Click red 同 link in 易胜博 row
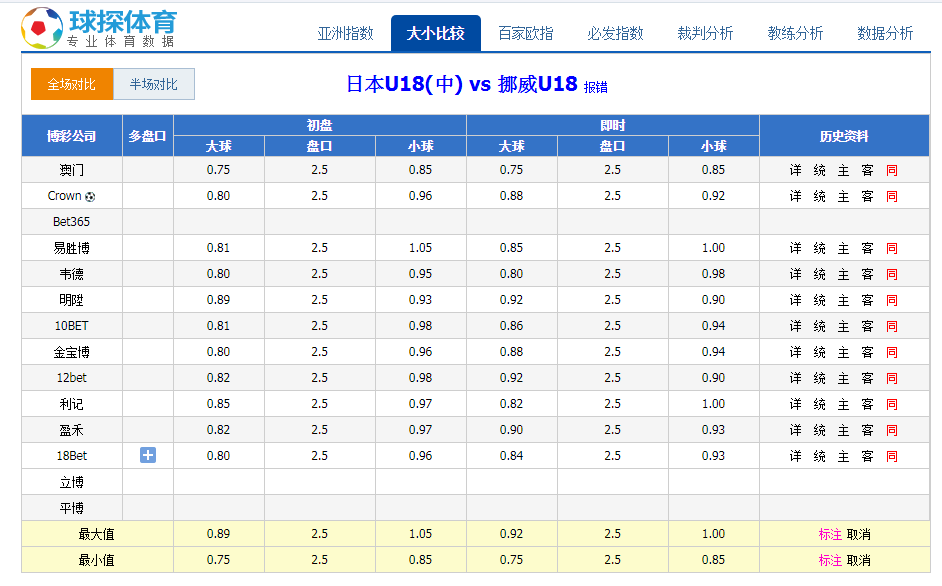 892,248
